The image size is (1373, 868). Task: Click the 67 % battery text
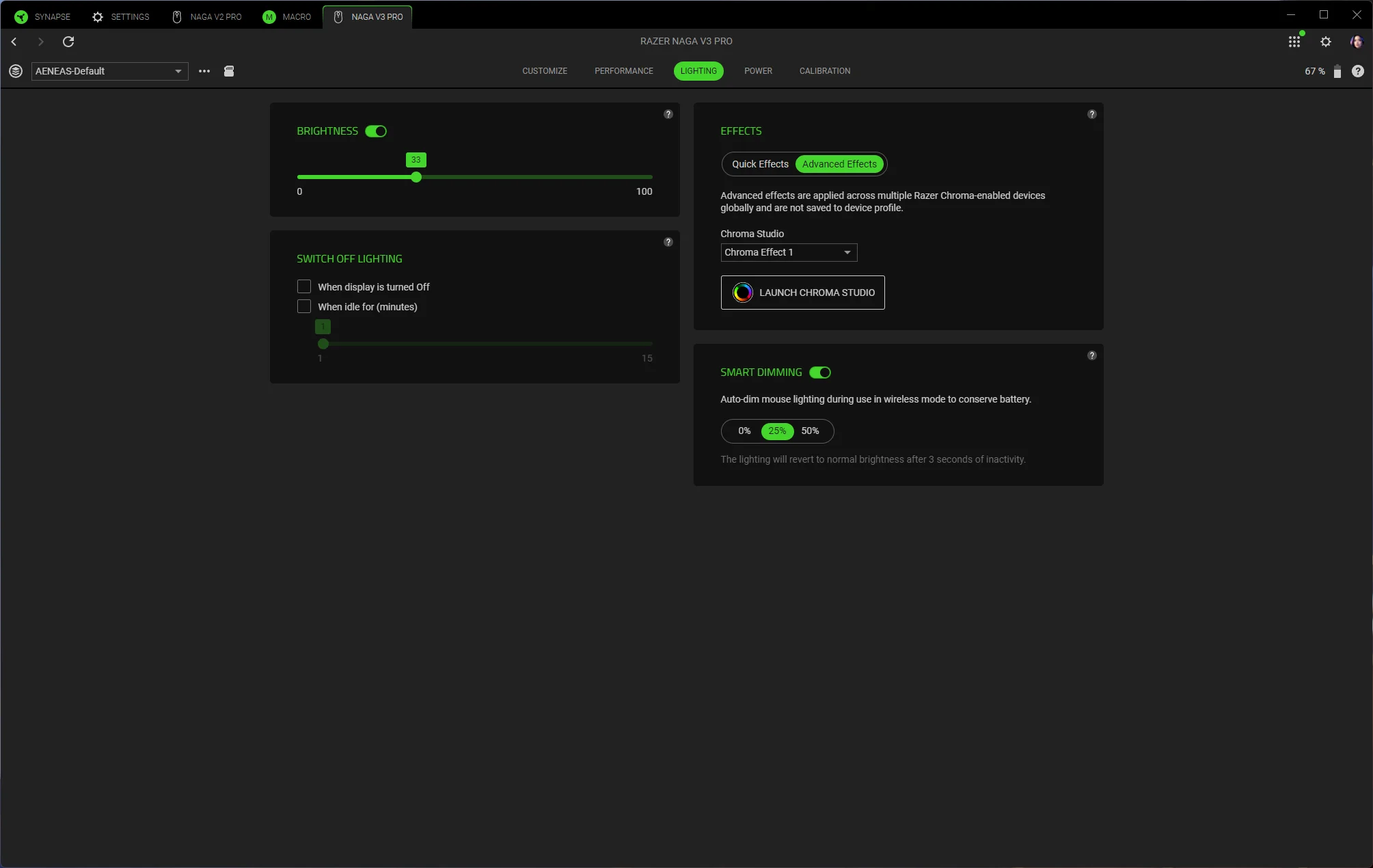(1314, 71)
